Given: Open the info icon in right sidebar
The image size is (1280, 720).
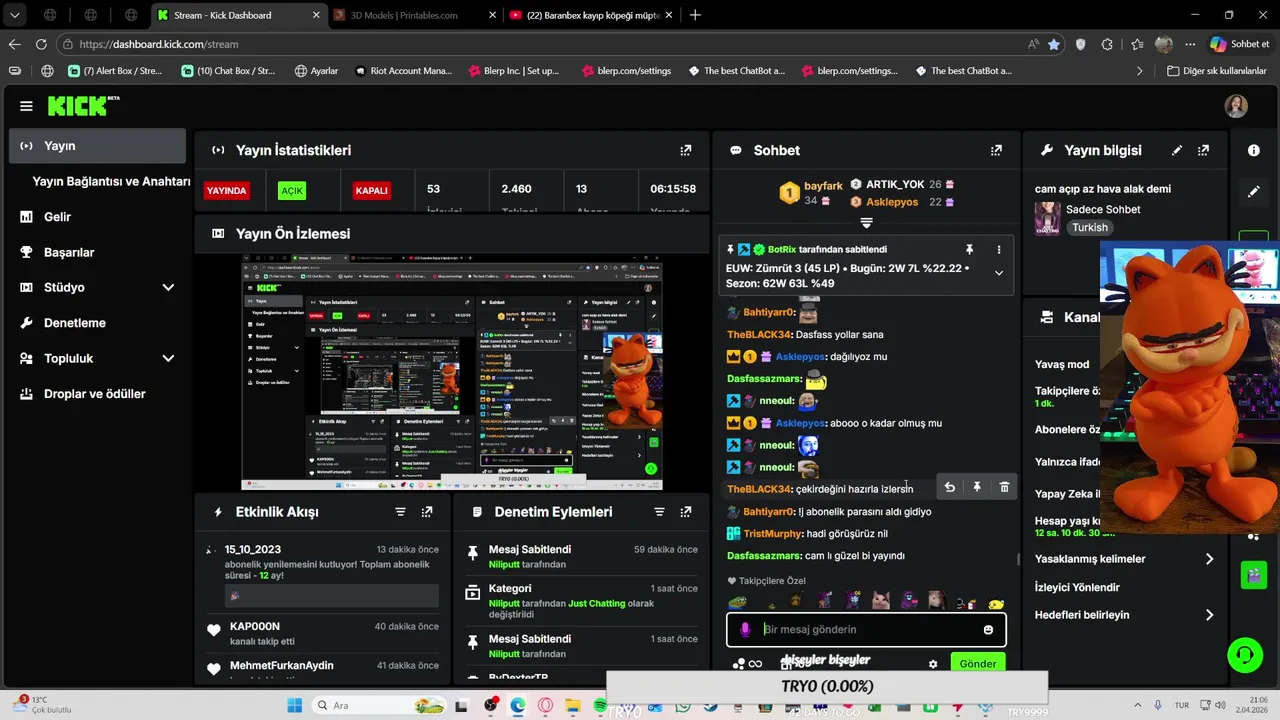Looking at the screenshot, I should [1254, 150].
